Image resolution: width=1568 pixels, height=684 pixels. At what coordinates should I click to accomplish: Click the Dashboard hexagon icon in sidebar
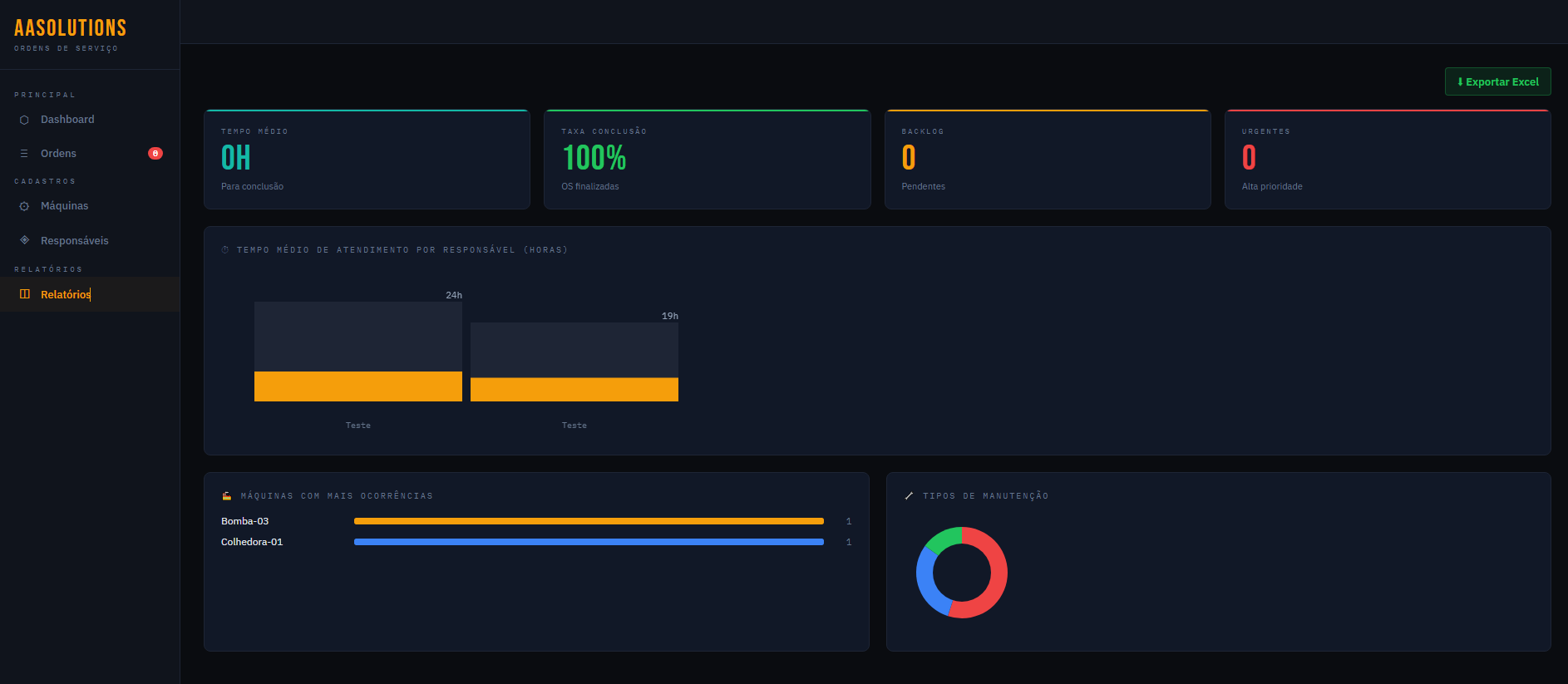(24, 120)
